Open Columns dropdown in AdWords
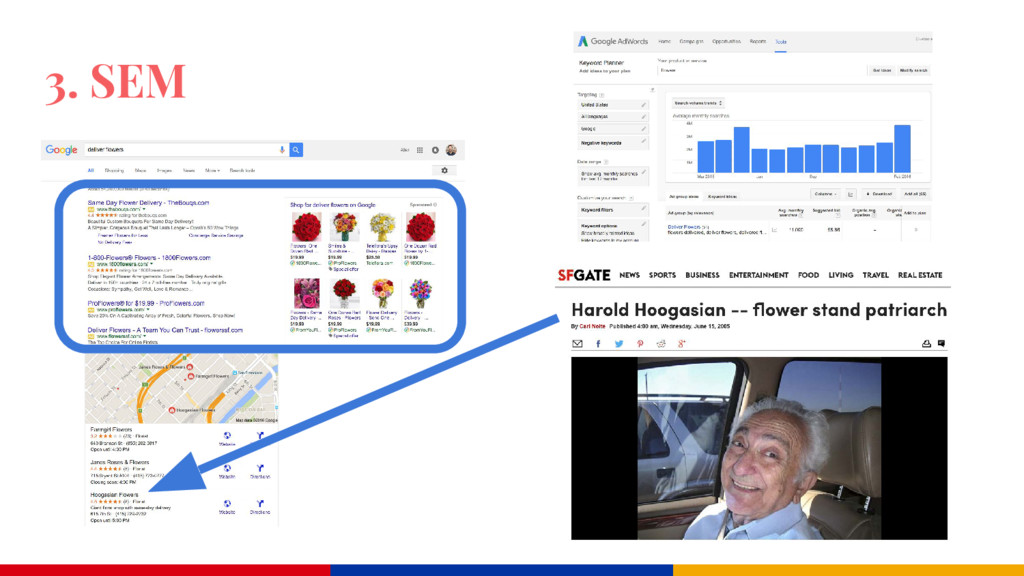 (825, 194)
